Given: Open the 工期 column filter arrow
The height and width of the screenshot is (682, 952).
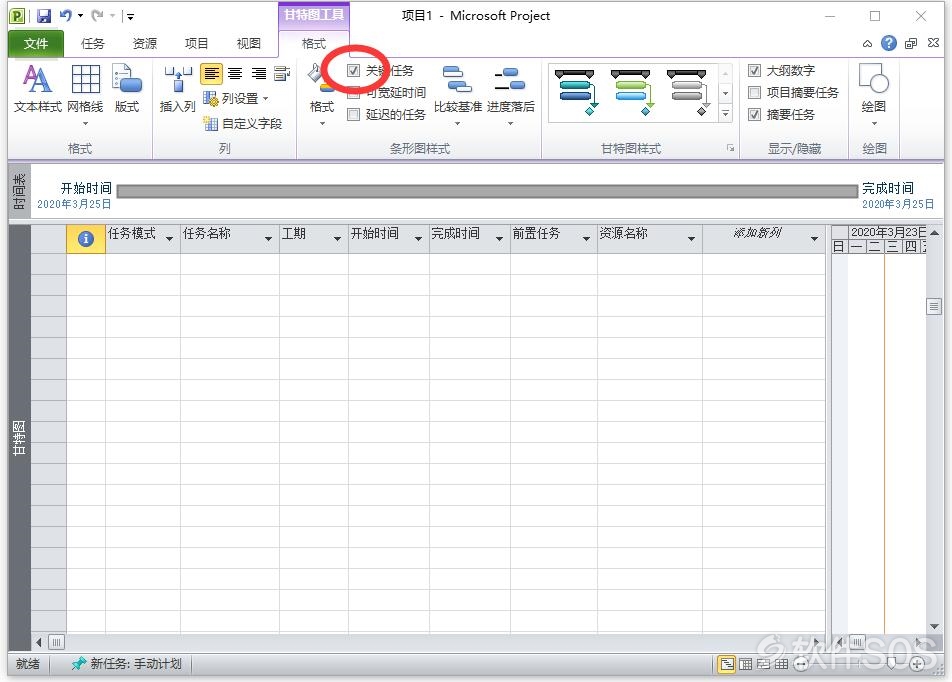Looking at the screenshot, I should tap(338, 239).
